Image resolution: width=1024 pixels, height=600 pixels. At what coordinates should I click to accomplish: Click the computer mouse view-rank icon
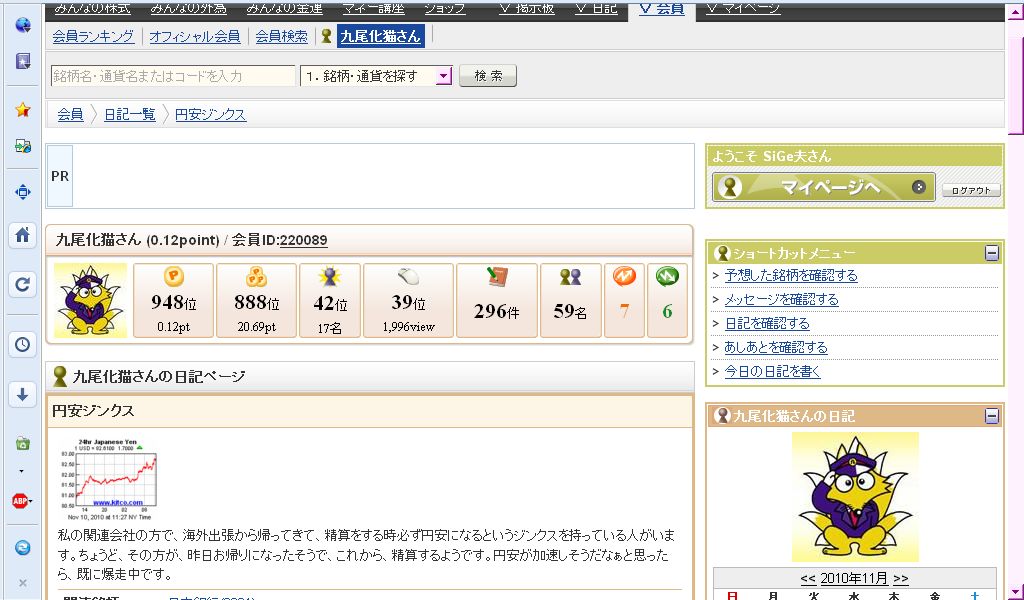[408, 278]
